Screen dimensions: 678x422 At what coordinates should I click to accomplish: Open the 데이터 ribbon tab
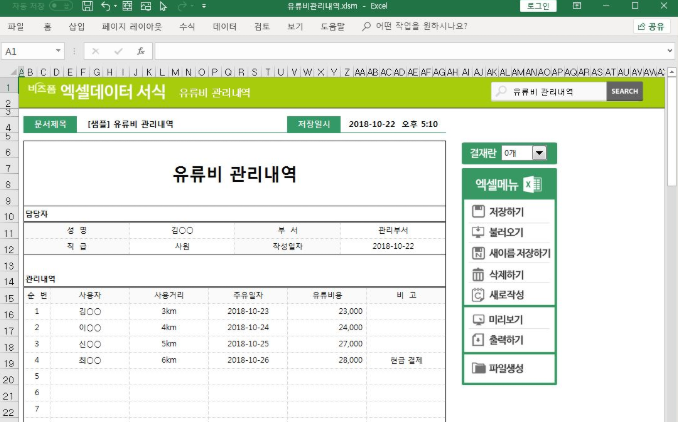pyautogui.click(x=224, y=26)
